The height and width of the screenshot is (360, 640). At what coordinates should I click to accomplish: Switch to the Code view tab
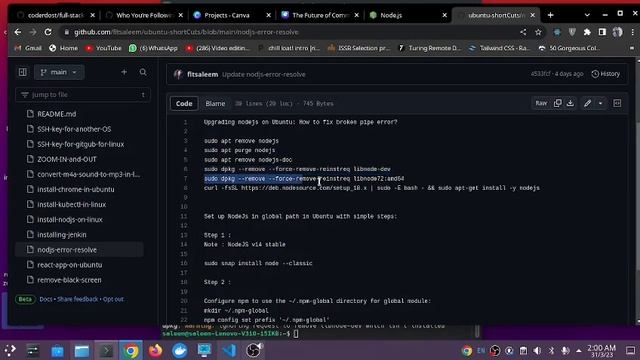pos(184,104)
